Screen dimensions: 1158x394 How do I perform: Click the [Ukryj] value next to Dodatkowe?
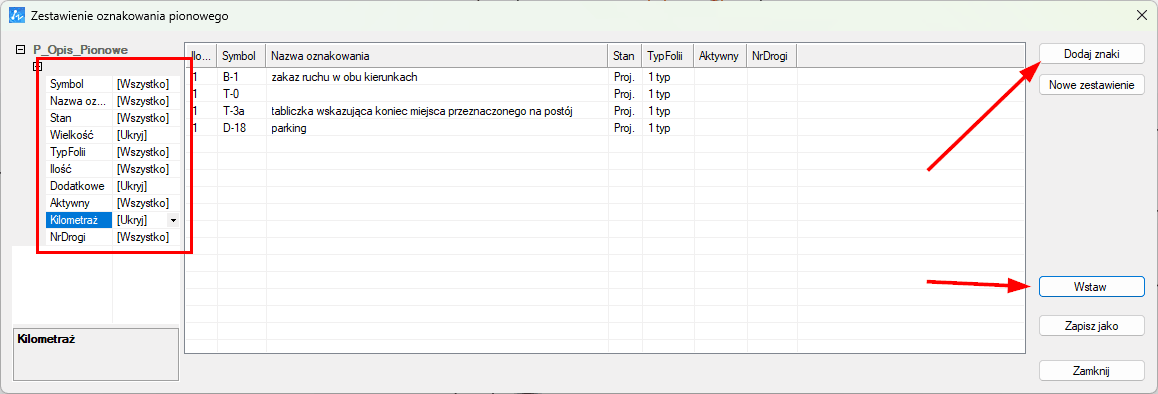click(x=132, y=186)
